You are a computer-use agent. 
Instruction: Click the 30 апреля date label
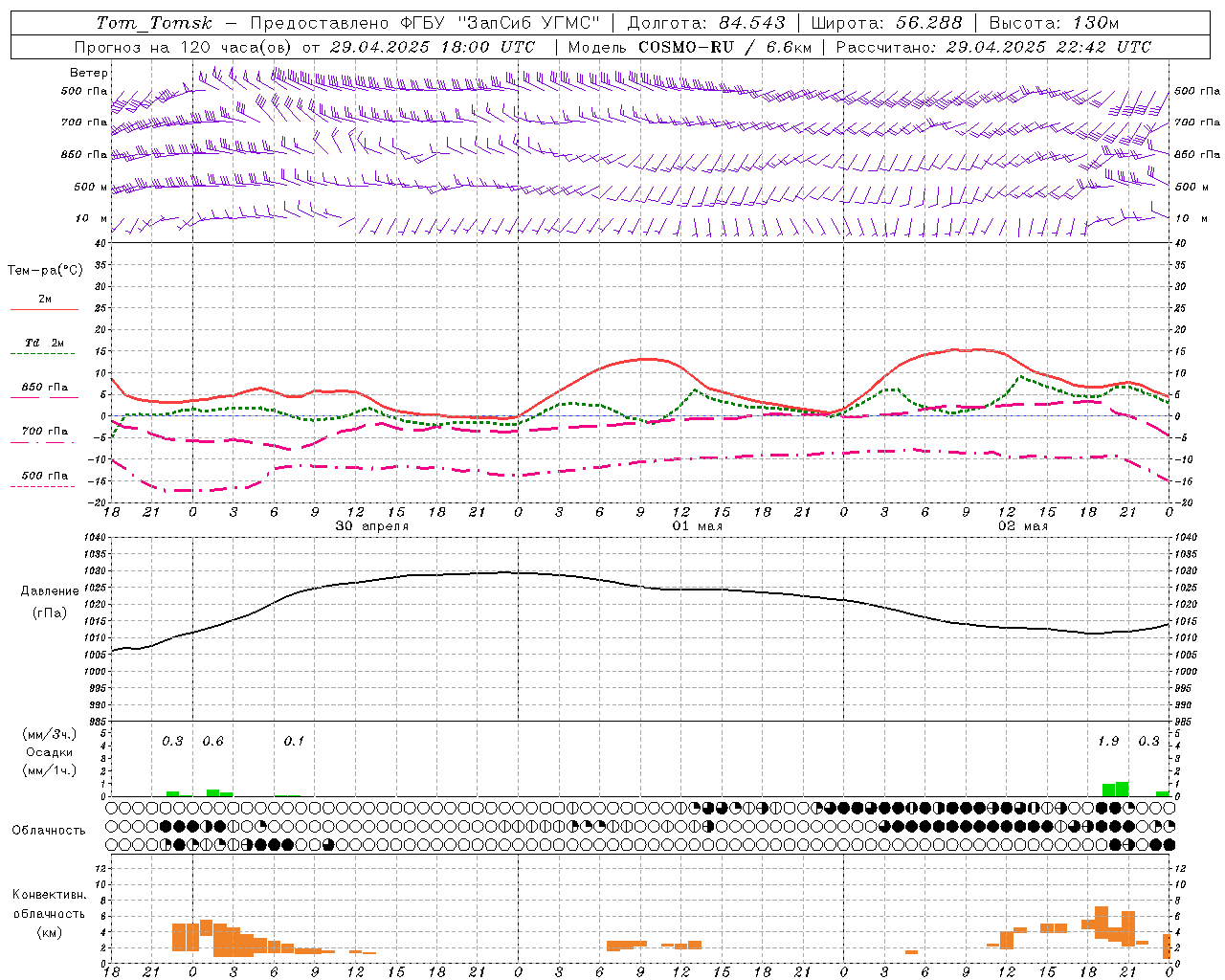(x=372, y=526)
